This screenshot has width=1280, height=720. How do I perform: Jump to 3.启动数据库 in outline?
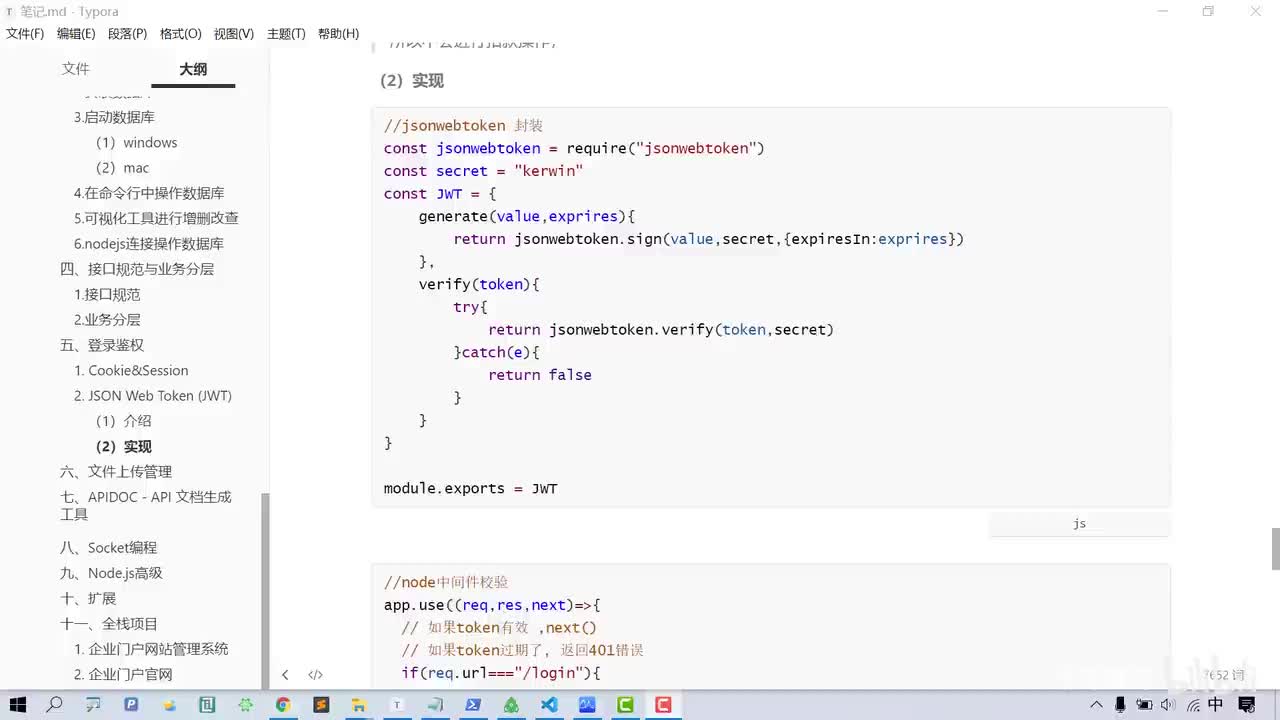pyautogui.click(x=114, y=117)
